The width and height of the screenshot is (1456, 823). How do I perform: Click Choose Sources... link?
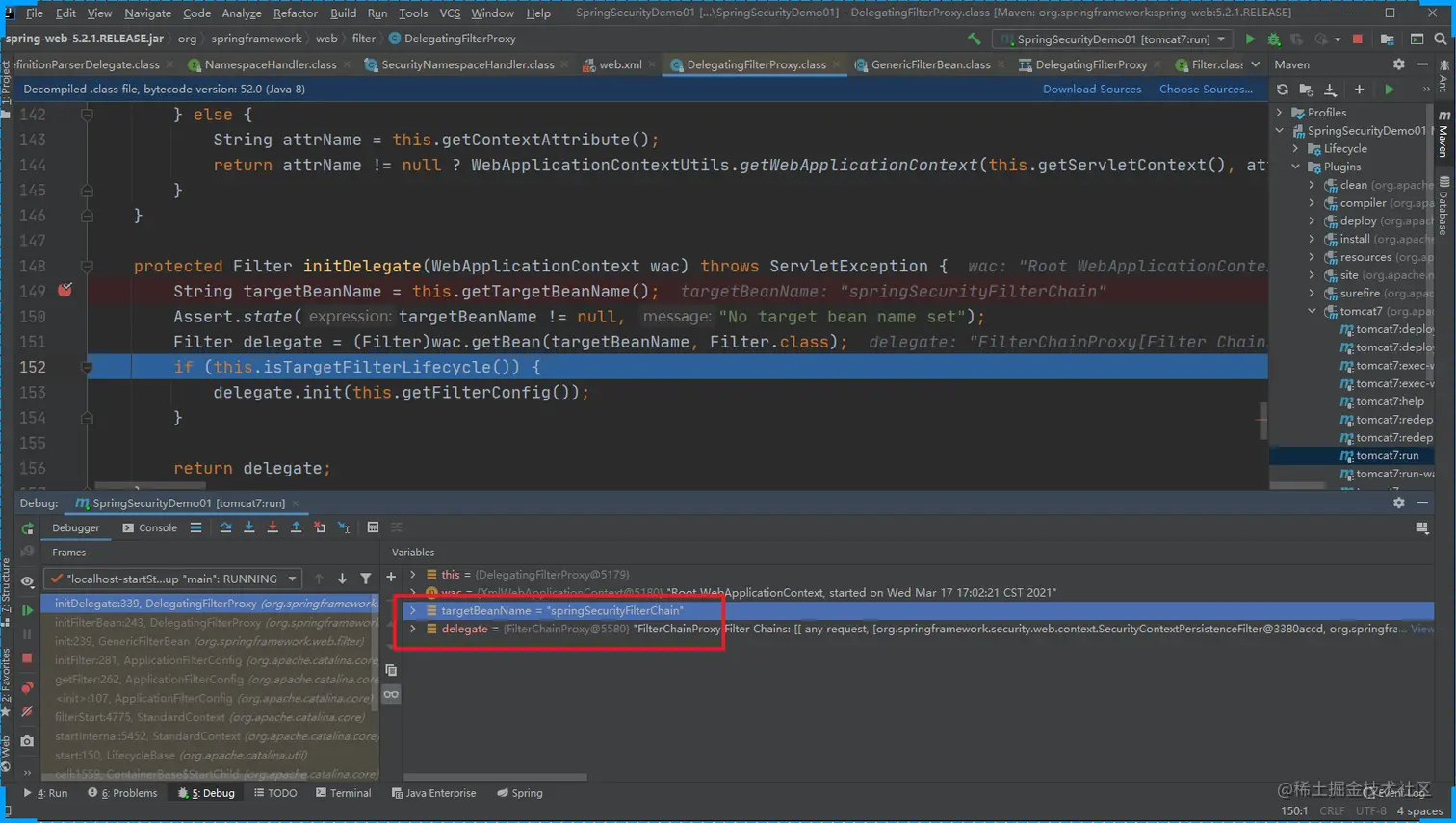click(x=1206, y=89)
